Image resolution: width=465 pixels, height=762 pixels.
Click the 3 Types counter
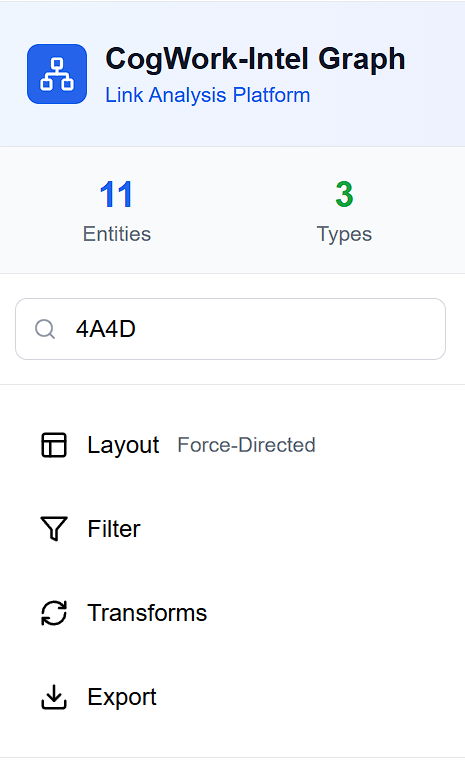click(344, 210)
